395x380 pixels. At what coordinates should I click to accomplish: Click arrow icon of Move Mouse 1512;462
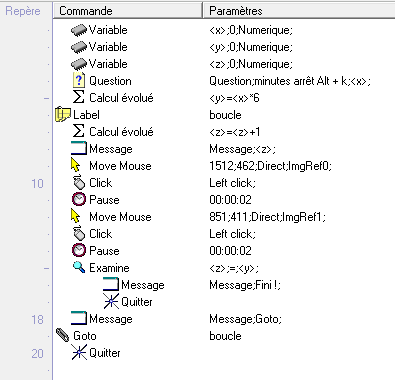point(76,166)
